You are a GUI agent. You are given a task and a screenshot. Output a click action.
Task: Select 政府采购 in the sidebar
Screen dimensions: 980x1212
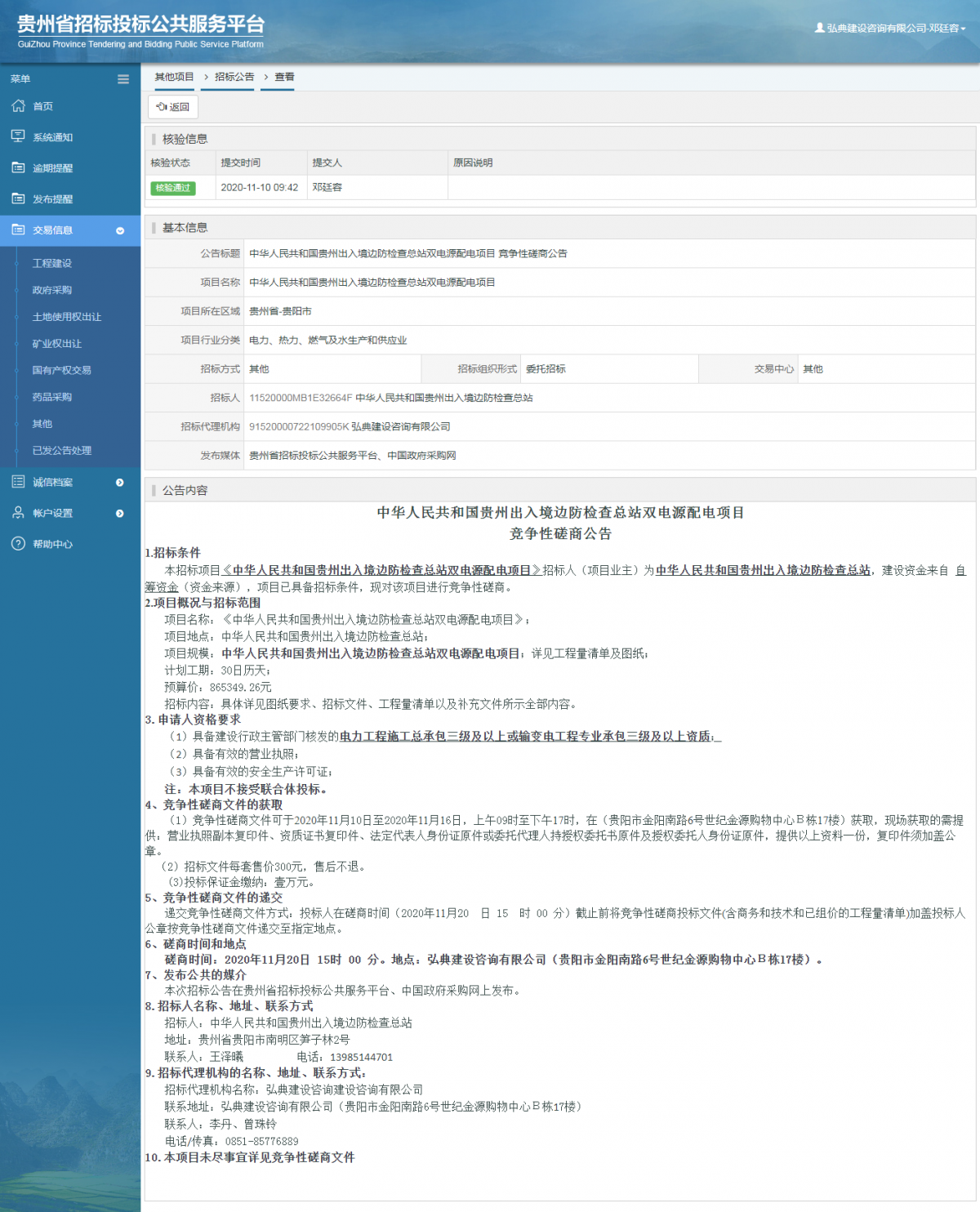coord(52,290)
